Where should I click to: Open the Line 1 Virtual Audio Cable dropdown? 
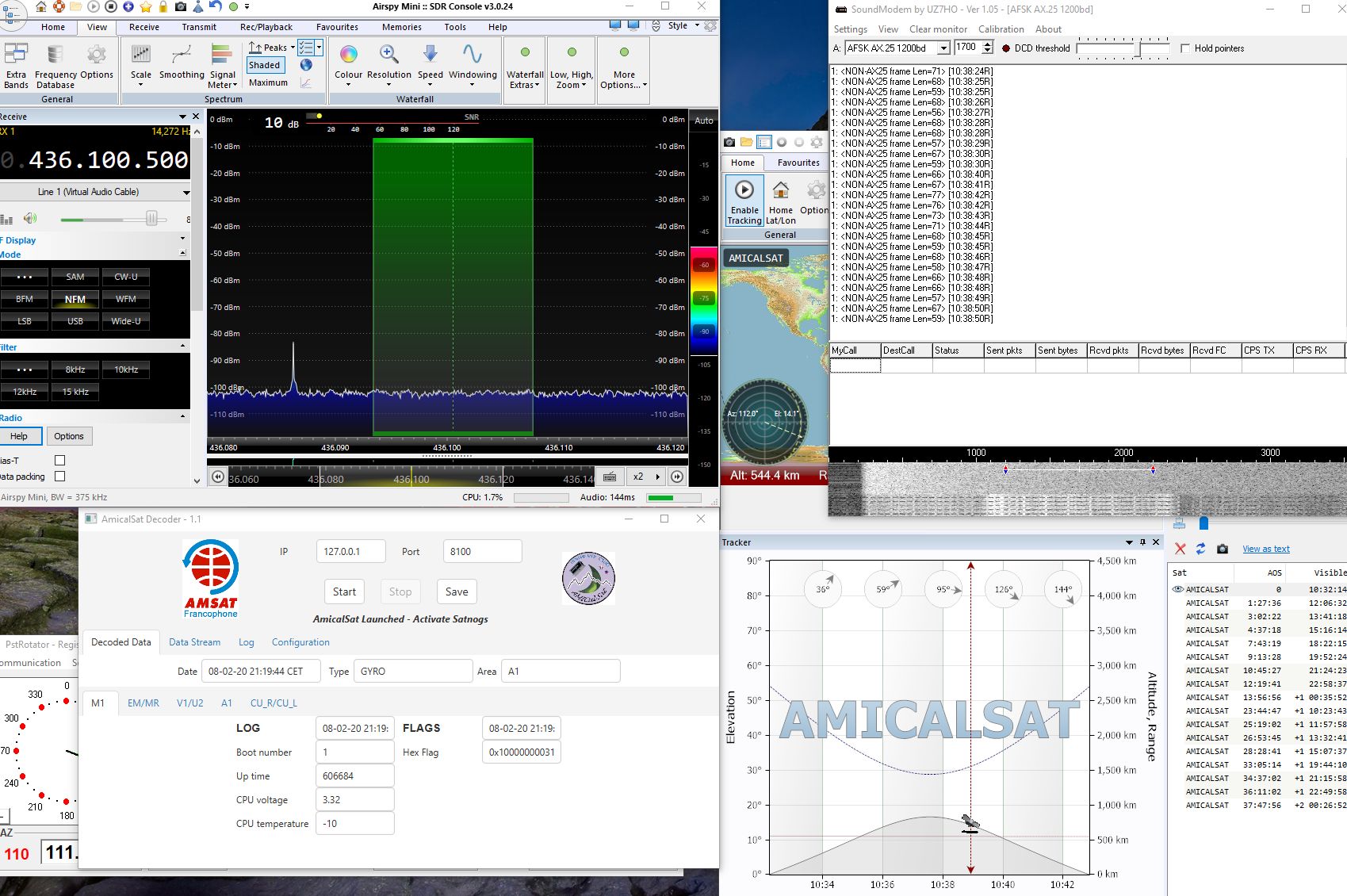[x=186, y=191]
